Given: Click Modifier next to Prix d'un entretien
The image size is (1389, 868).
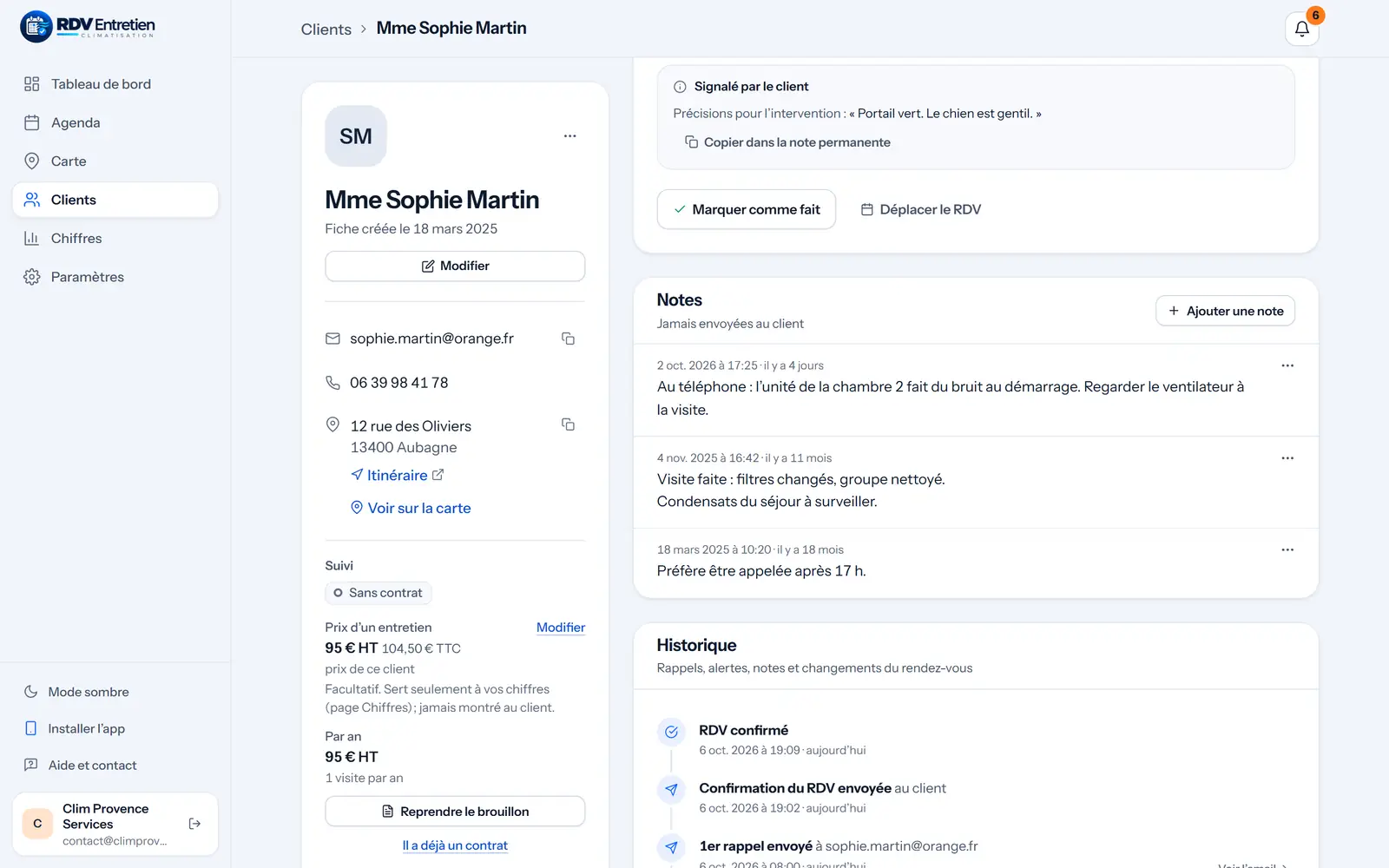Looking at the screenshot, I should 561,628.
